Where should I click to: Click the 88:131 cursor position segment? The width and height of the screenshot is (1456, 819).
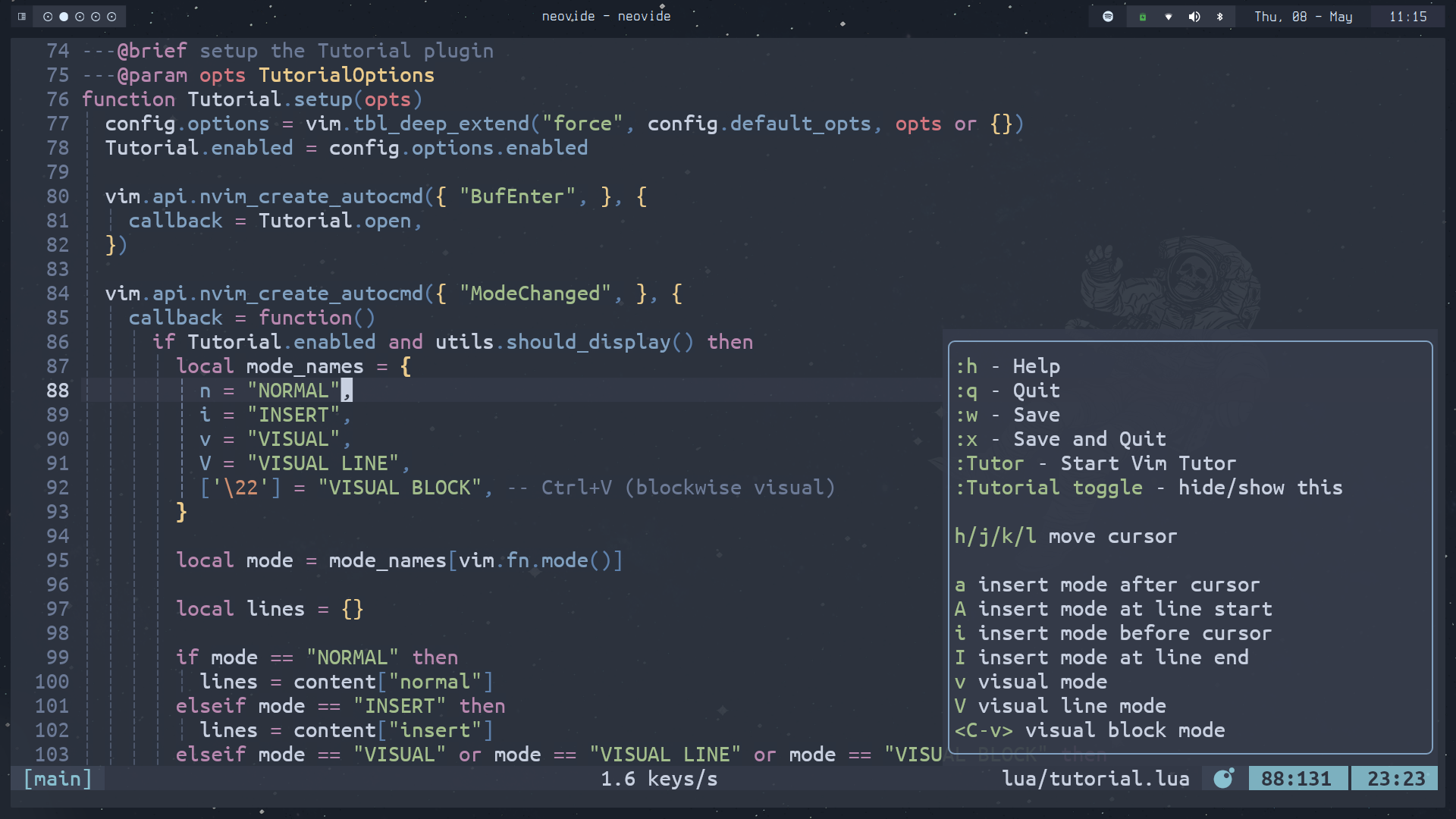tap(1296, 779)
